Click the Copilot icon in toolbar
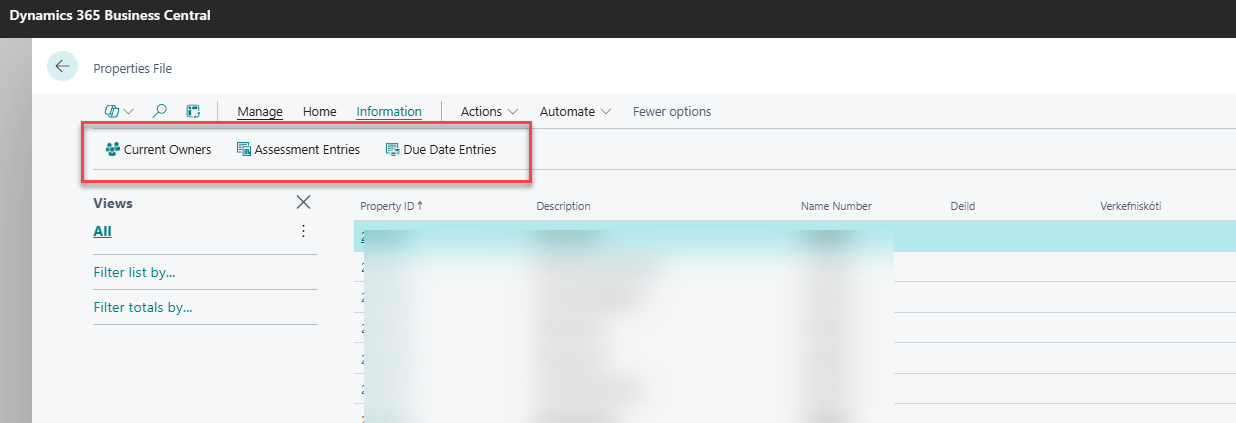1236x423 pixels. (112, 111)
